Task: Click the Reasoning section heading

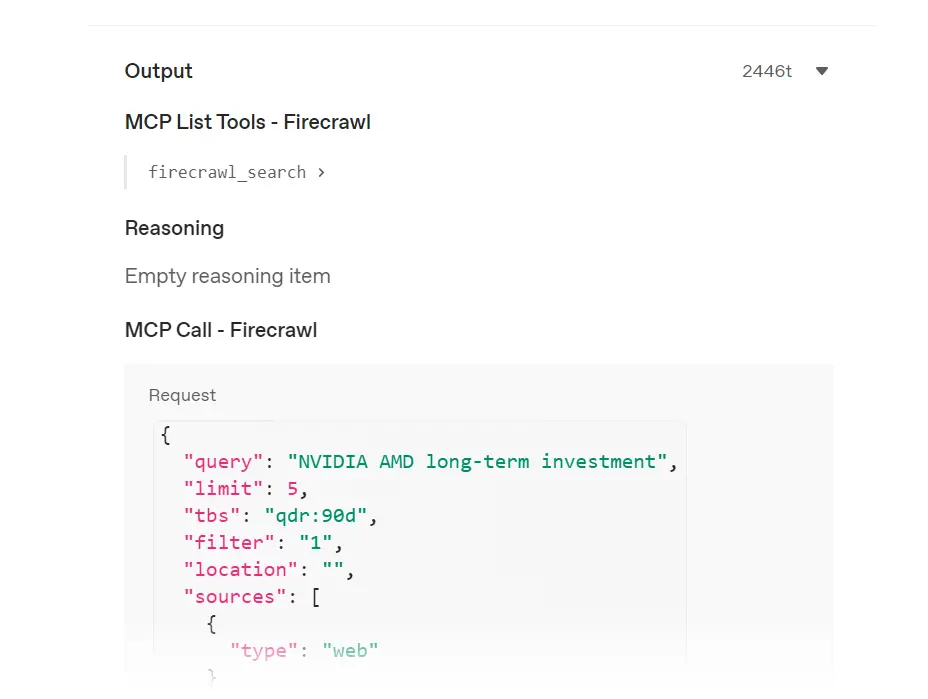Action: coord(174,228)
